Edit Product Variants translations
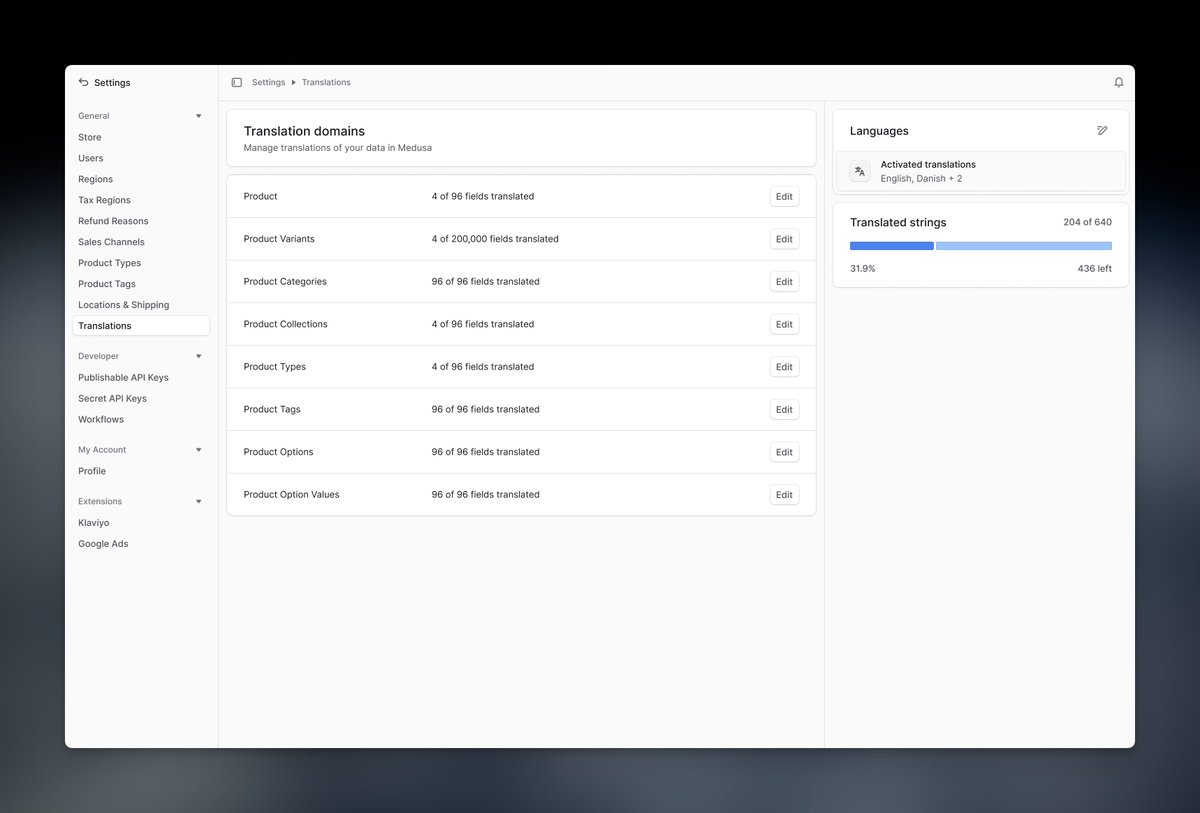 (x=784, y=239)
